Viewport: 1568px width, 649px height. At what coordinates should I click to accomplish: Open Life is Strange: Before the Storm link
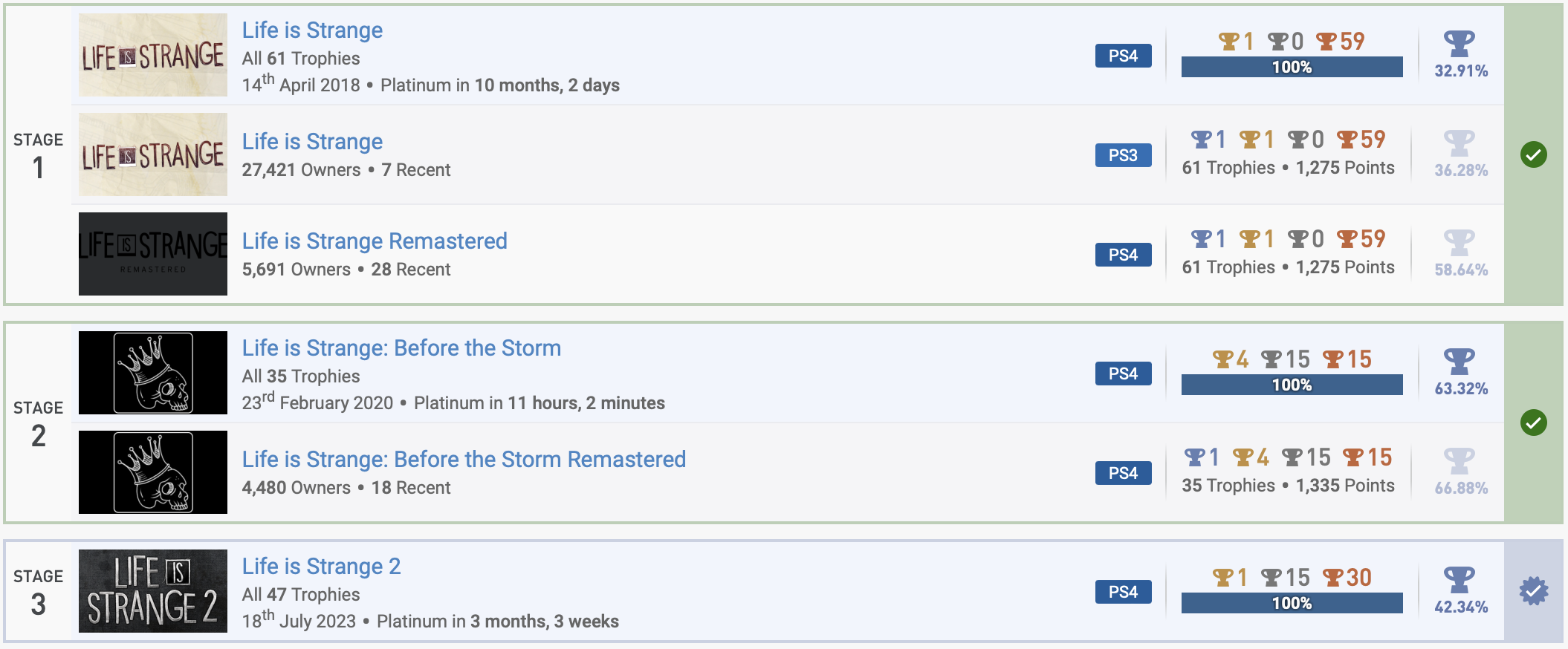401,348
